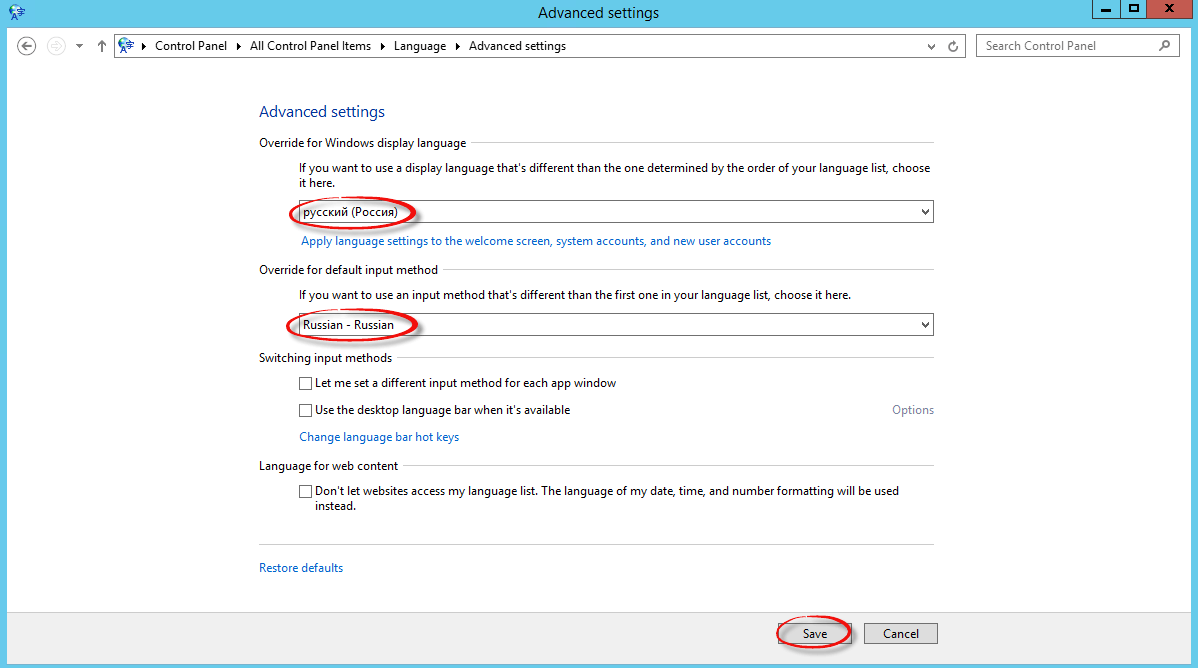Click Restore defaults link
1198x668 pixels.
coord(301,568)
